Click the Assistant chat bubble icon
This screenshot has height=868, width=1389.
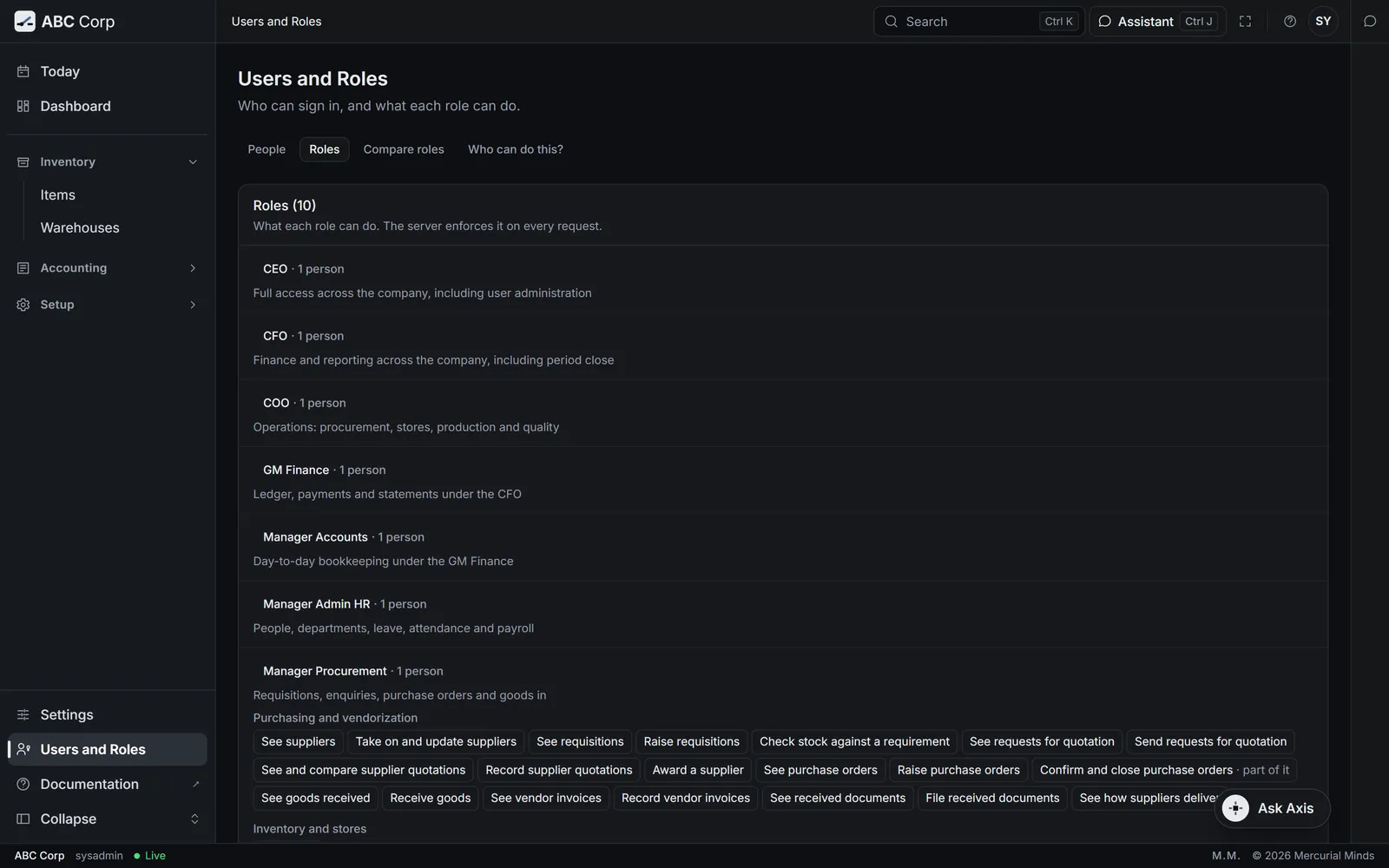[x=1105, y=22]
